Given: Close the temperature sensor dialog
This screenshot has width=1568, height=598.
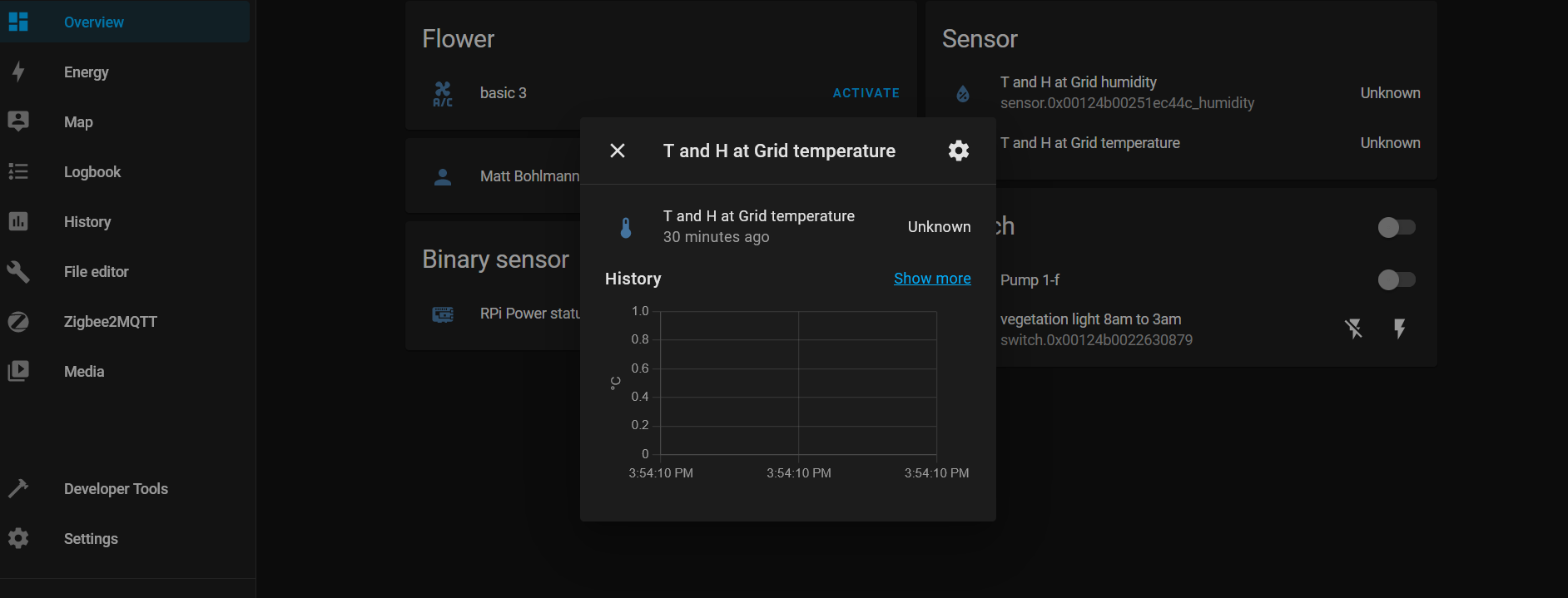Looking at the screenshot, I should (x=618, y=151).
